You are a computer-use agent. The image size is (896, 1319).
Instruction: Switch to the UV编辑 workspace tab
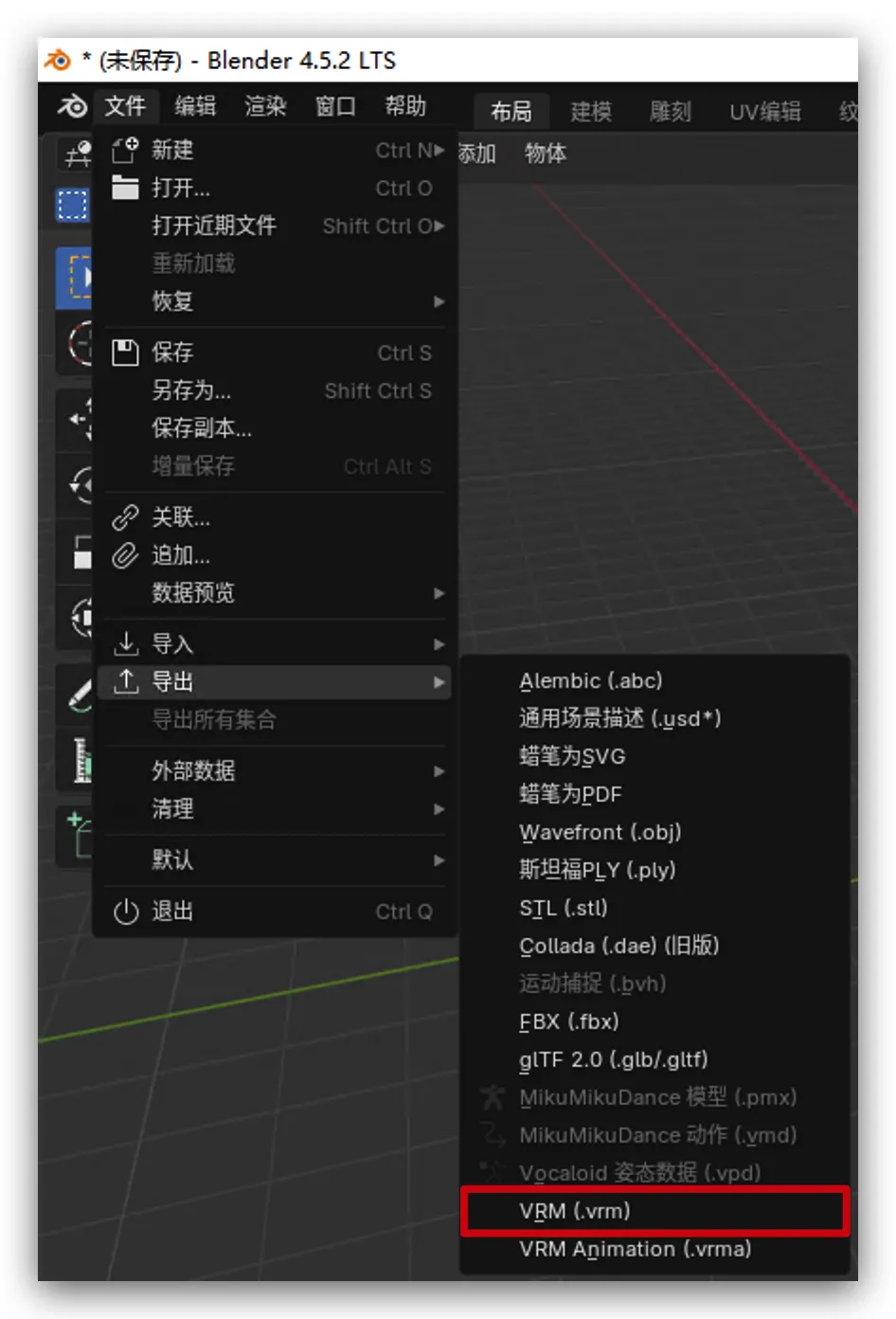coord(765,112)
